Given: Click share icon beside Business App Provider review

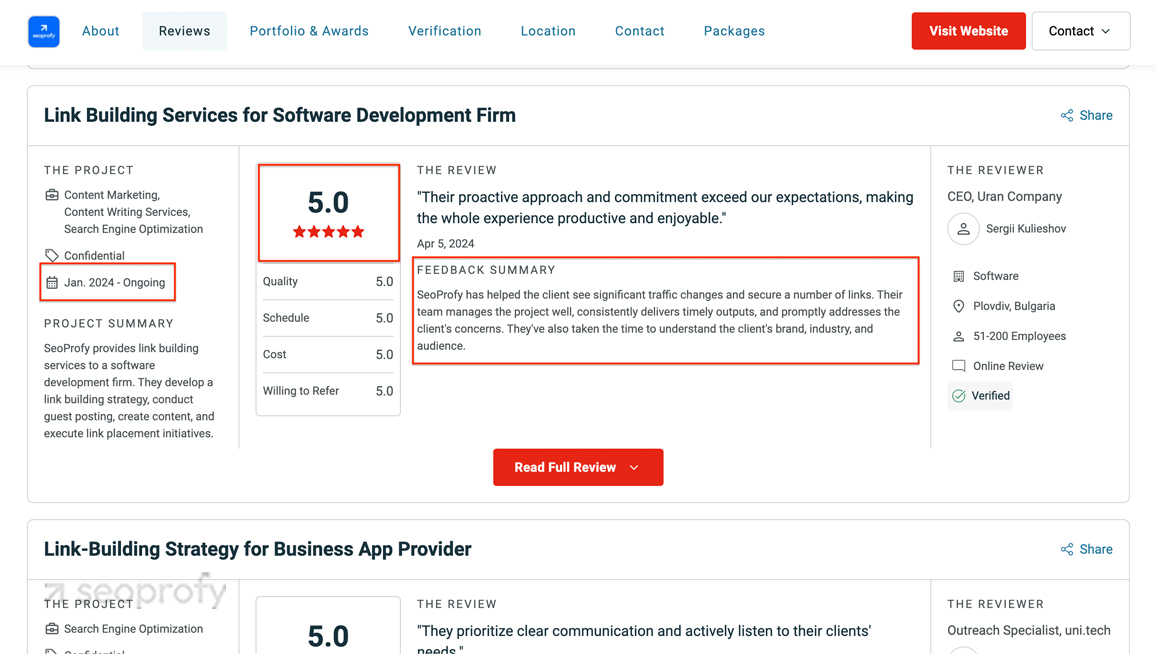Looking at the screenshot, I should coord(1067,549).
